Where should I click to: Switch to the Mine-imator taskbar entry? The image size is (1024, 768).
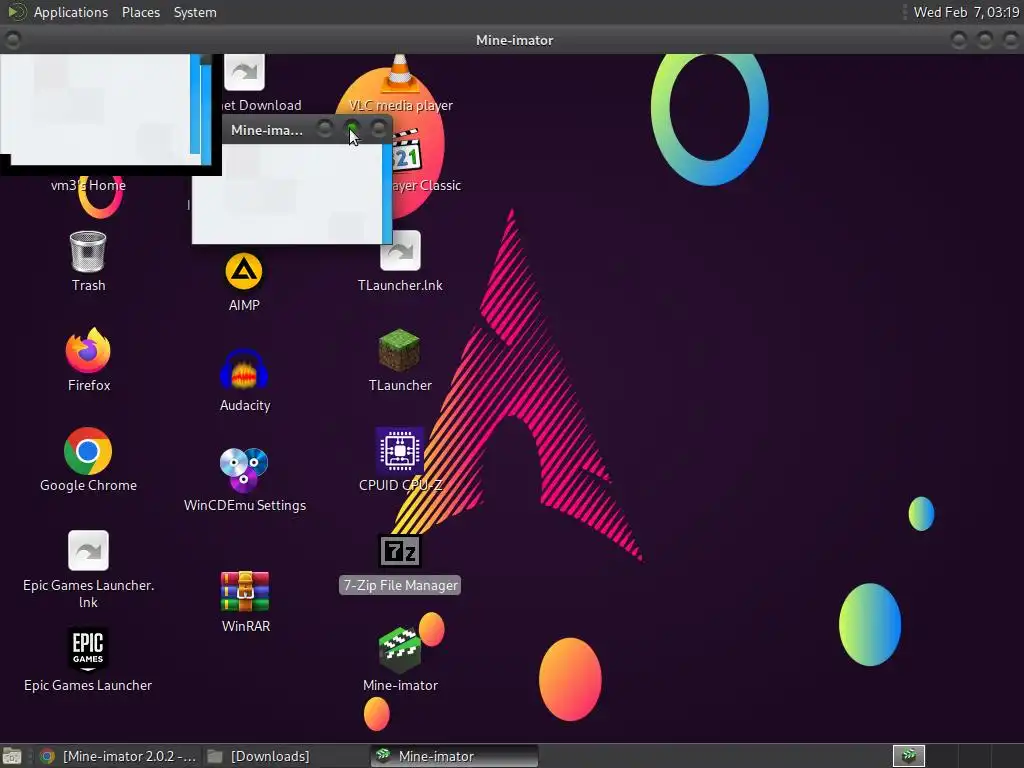click(454, 756)
